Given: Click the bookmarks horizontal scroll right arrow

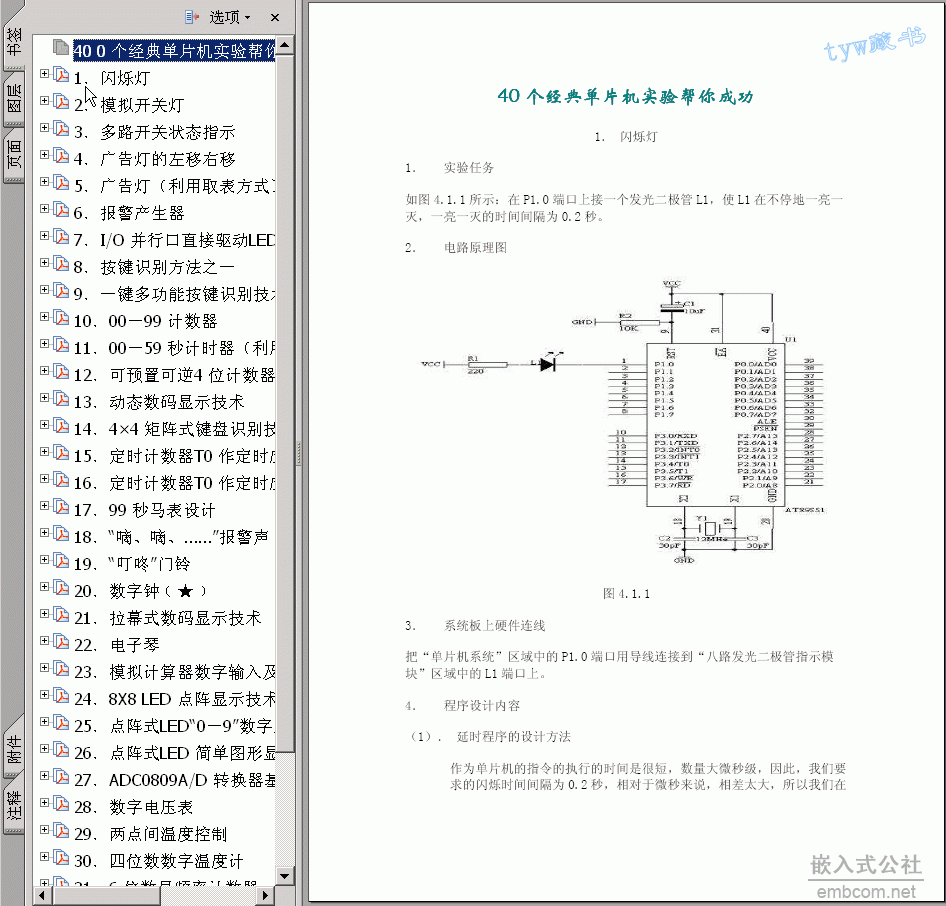Looking at the screenshot, I should [267, 894].
